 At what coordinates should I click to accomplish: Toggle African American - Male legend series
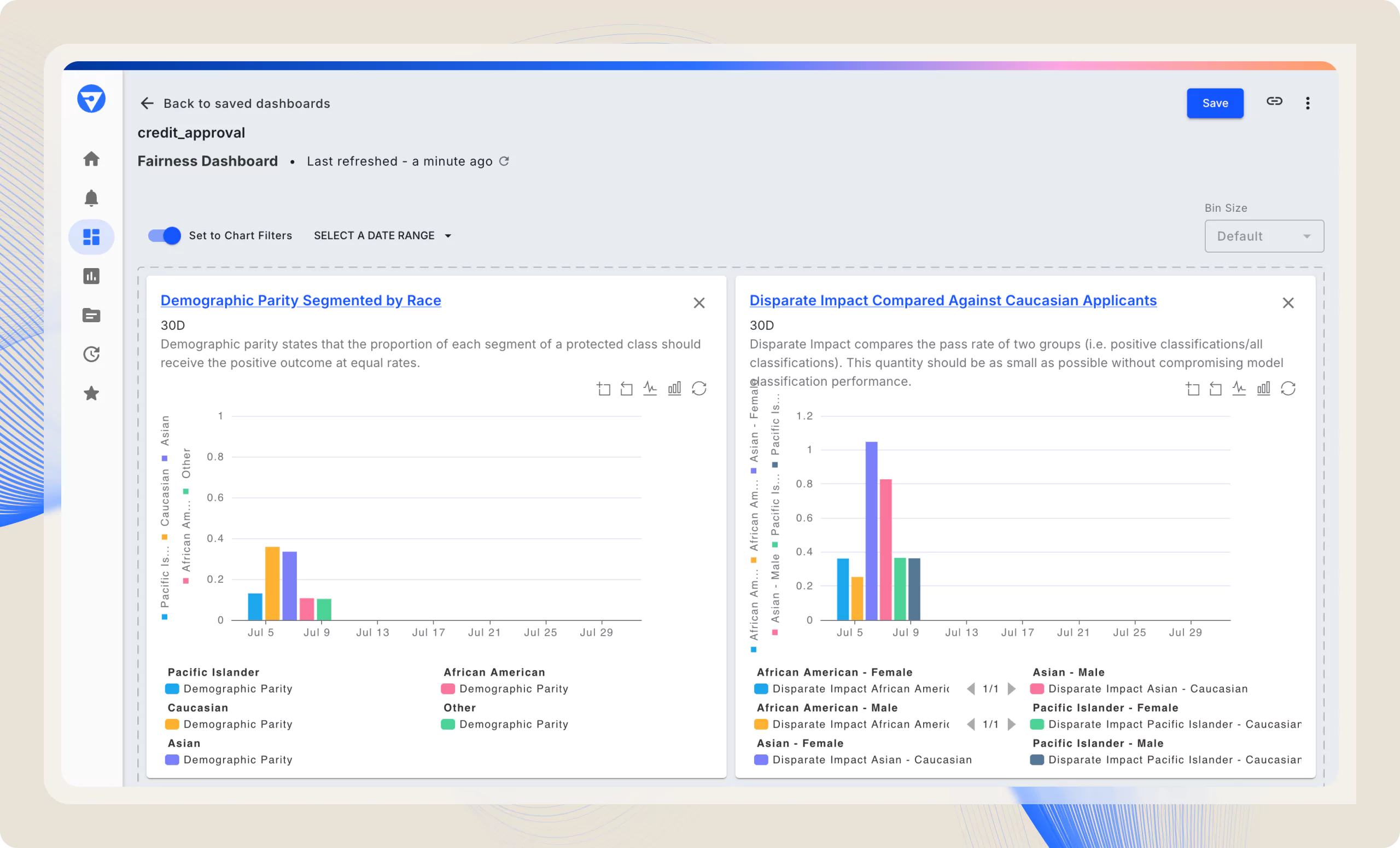851,724
